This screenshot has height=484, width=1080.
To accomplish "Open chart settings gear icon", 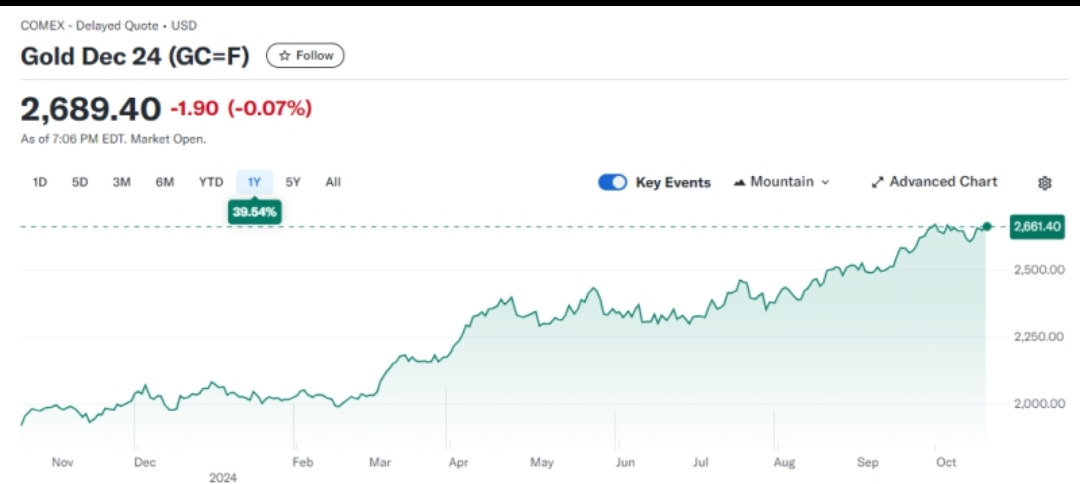I will 1044,182.
